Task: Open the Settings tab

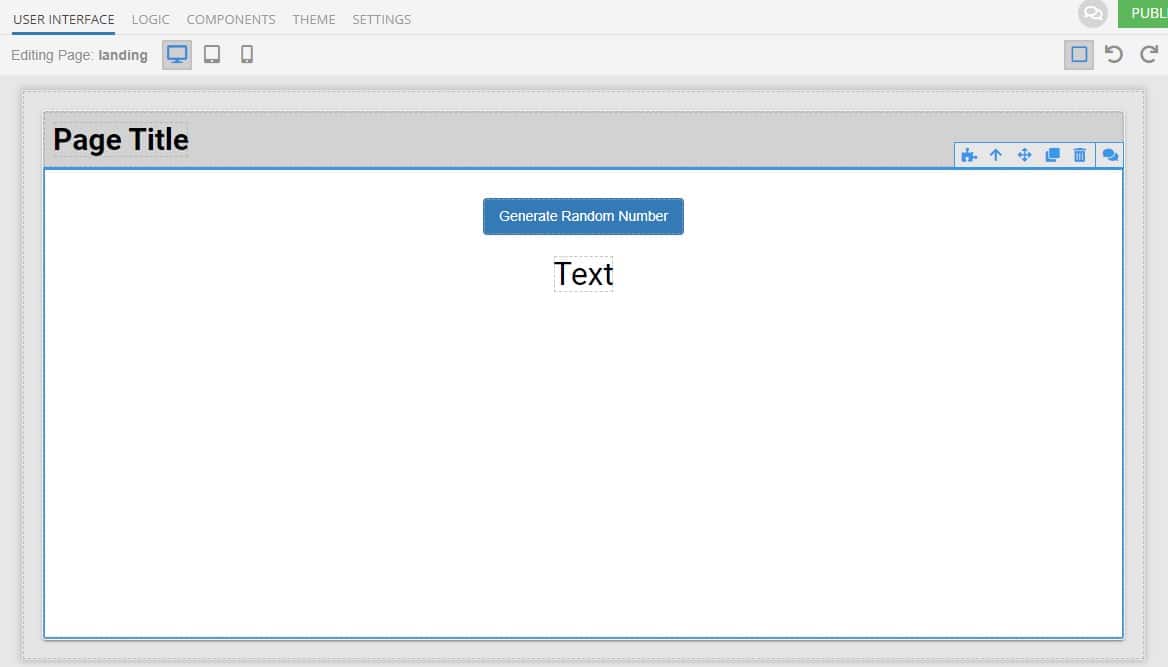Action: point(381,19)
